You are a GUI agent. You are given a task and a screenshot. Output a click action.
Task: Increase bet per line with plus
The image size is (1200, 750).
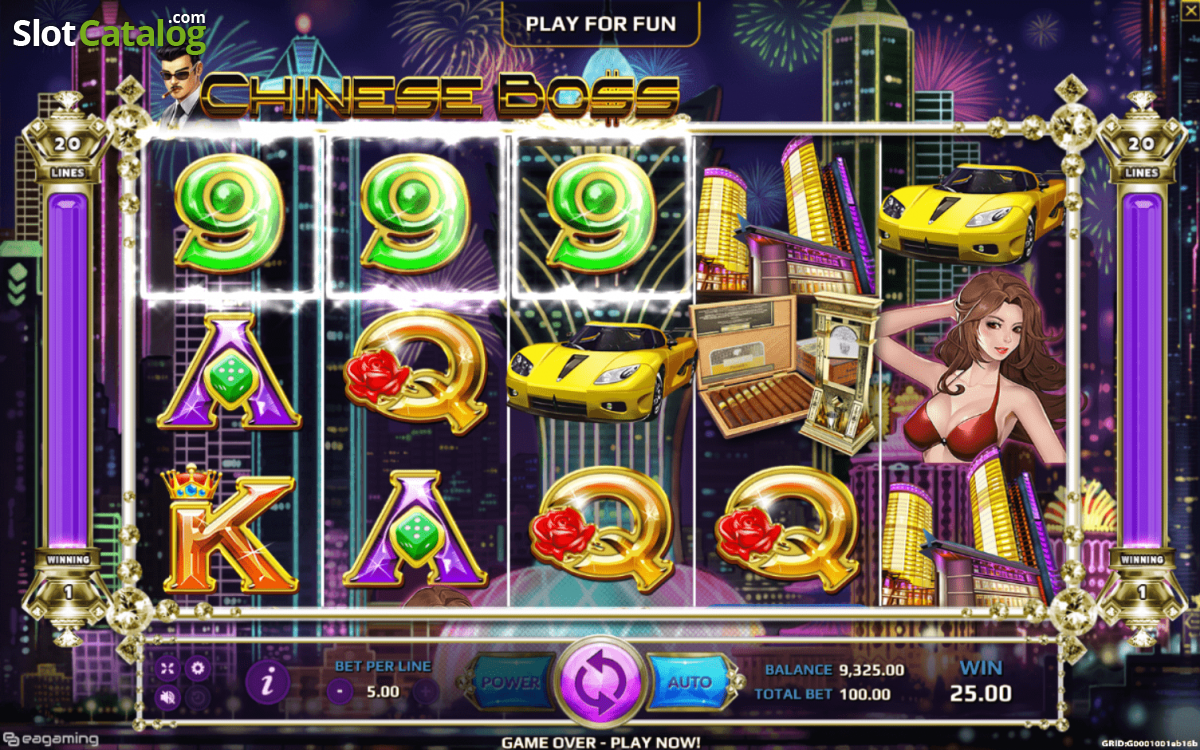(x=426, y=691)
